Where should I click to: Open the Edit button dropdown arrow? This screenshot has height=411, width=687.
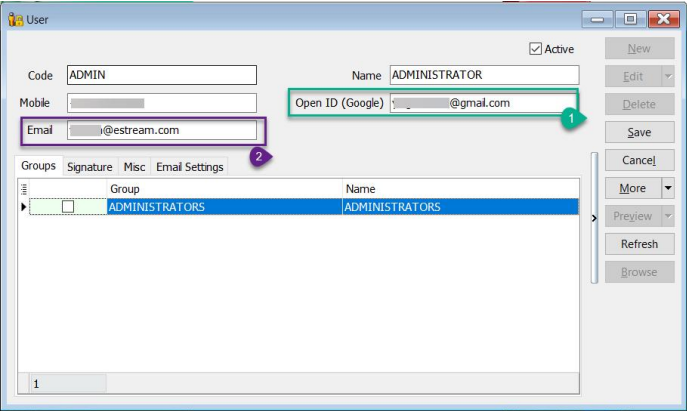(x=667, y=76)
